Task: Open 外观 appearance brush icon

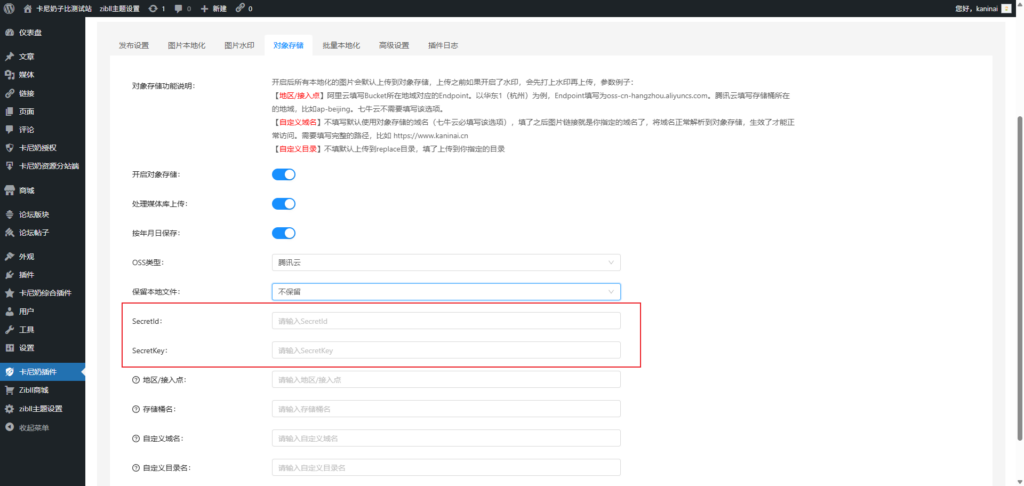Action: point(9,257)
